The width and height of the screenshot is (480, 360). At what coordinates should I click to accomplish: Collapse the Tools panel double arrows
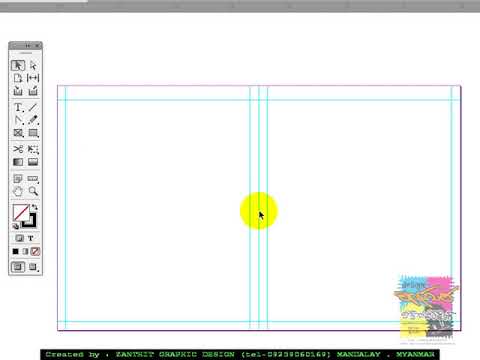pos(28,46)
